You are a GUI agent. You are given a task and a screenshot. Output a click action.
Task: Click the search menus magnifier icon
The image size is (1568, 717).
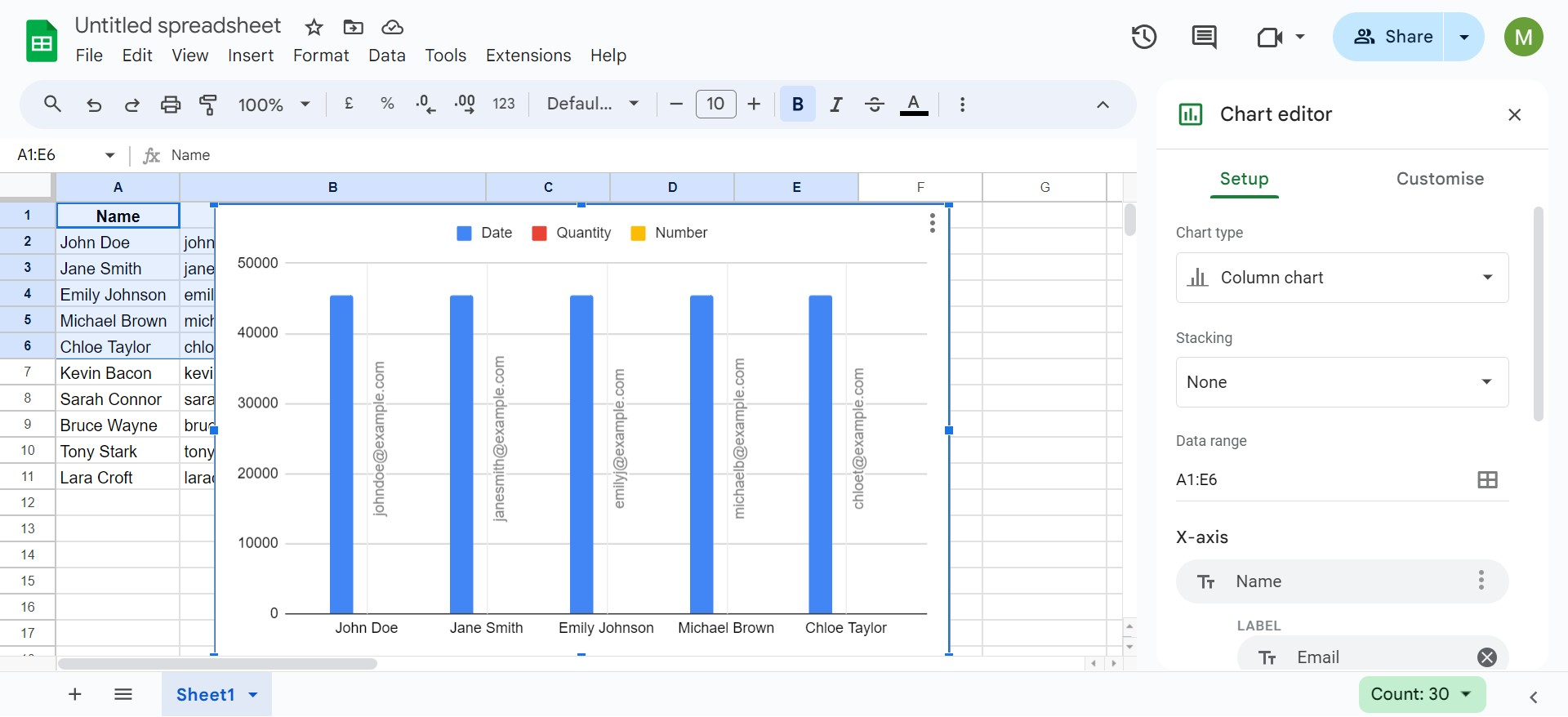coord(52,104)
